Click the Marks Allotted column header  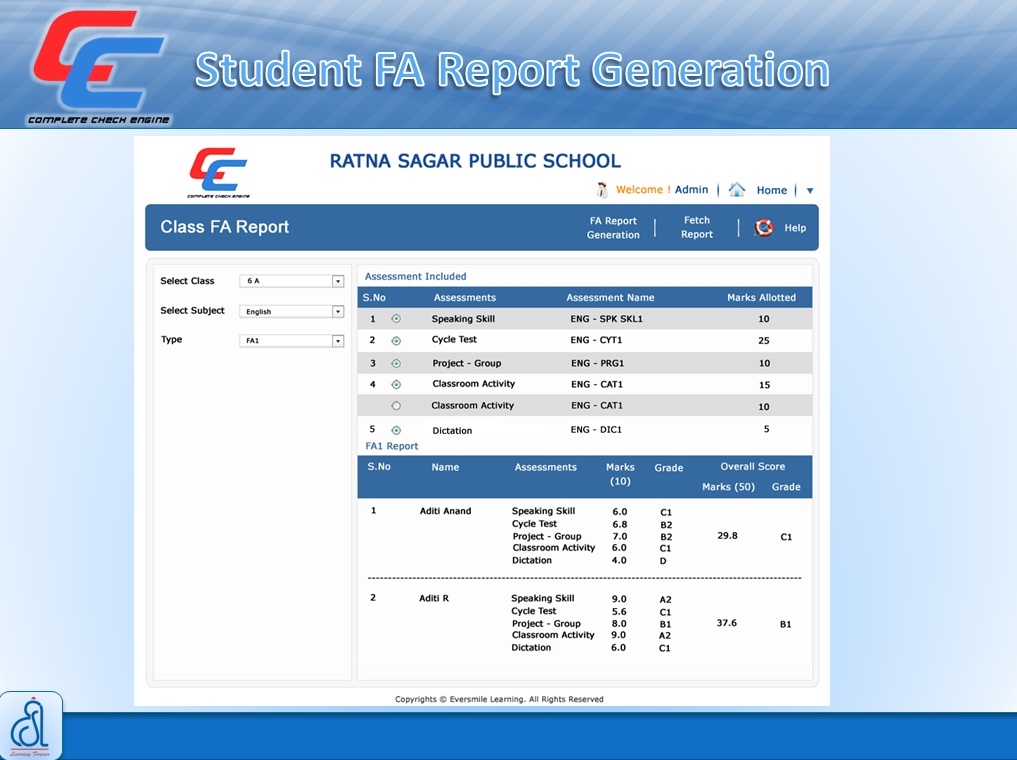pos(761,298)
